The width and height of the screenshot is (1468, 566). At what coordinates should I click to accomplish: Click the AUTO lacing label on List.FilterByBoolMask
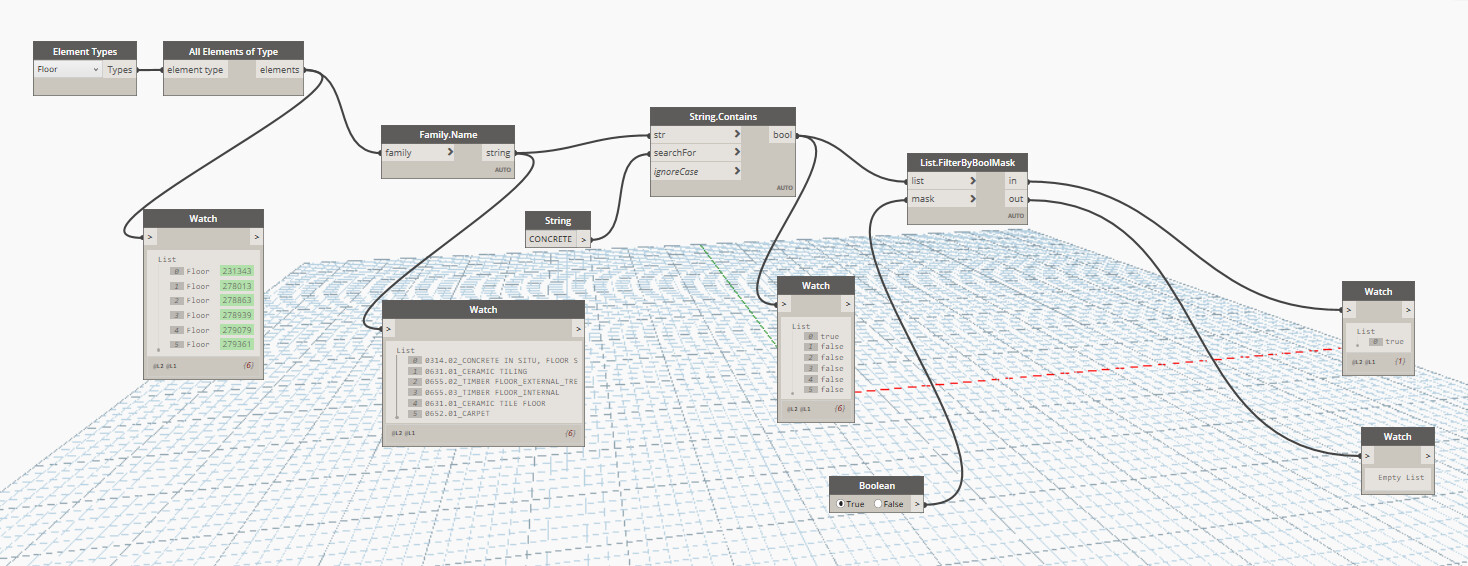(1016, 216)
